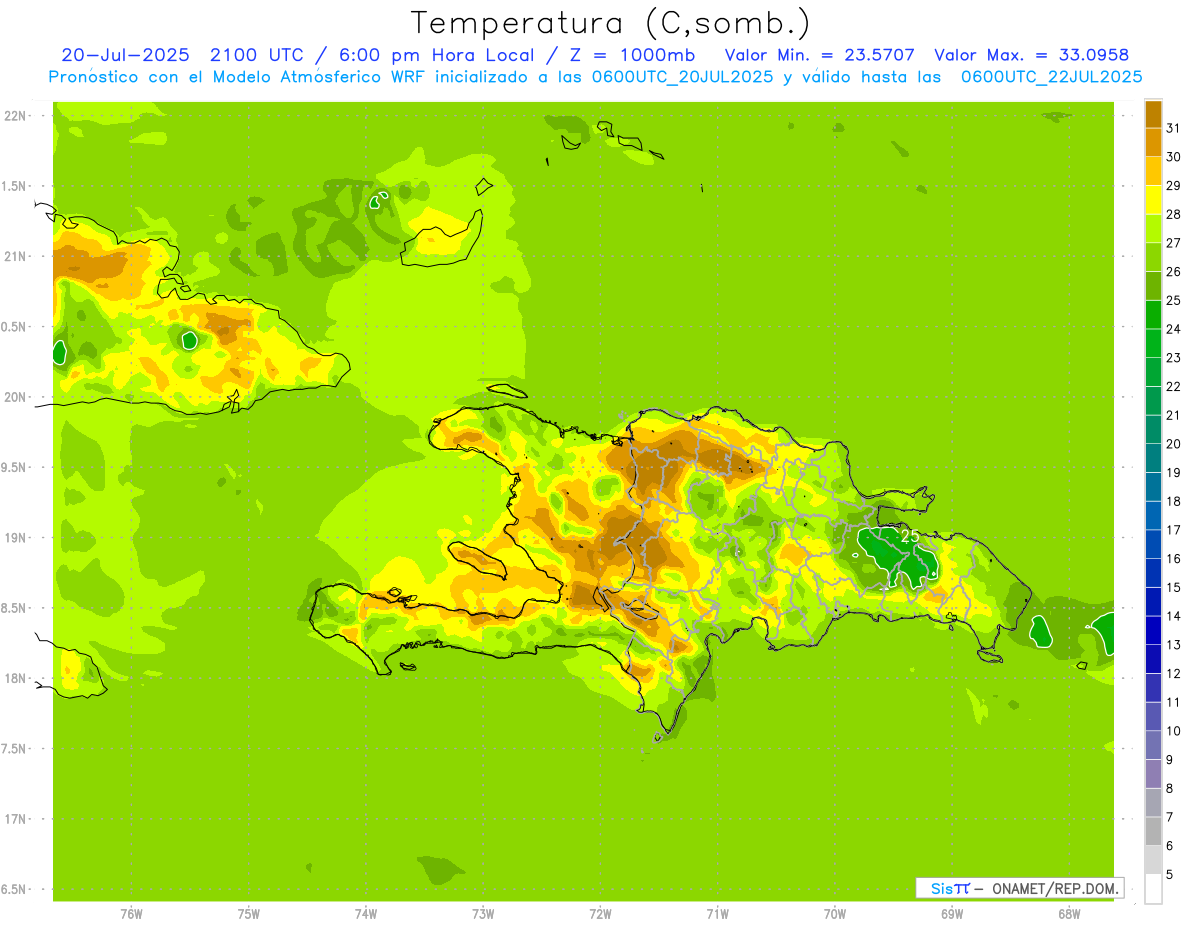Click the legend value '12'
The image size is (1200, 927).
point(1173,674)
